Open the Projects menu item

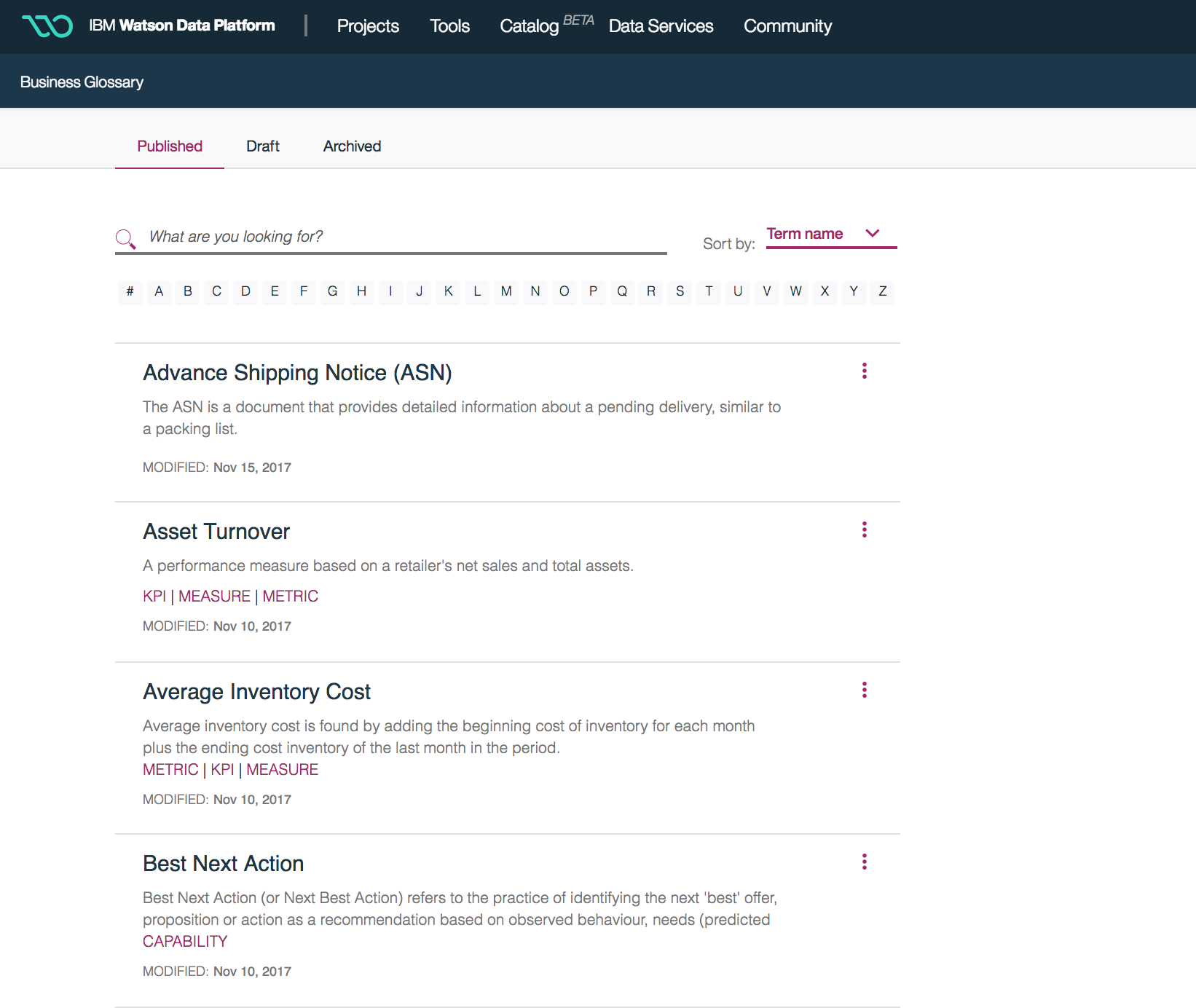tap(368, 26)
